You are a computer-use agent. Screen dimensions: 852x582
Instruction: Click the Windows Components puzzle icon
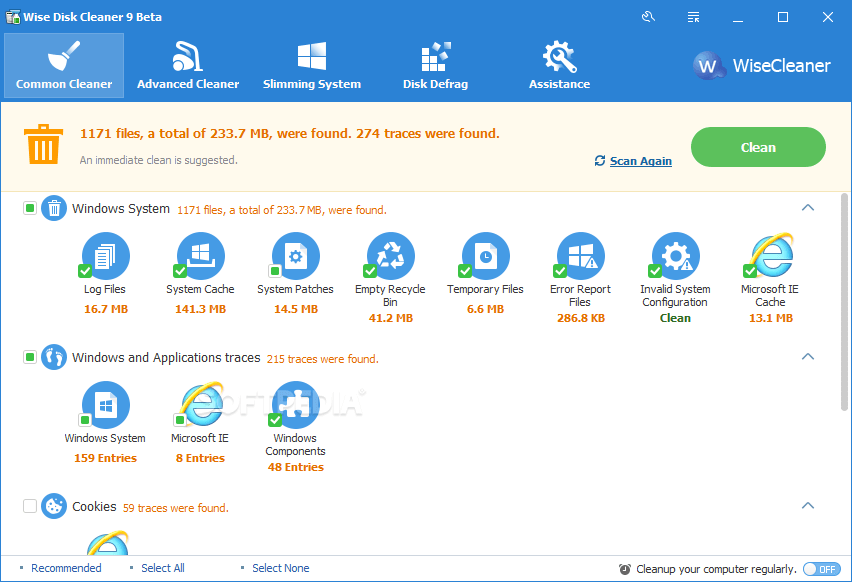click(x=296, y=405)
